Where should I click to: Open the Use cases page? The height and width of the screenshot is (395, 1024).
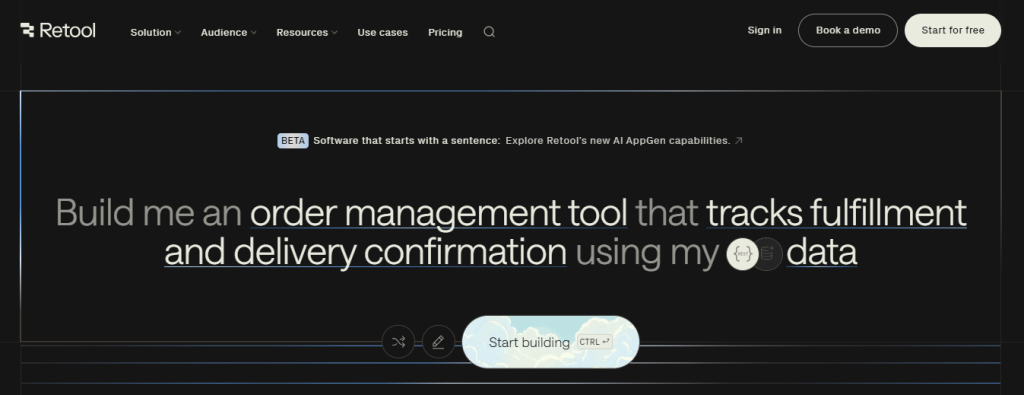383,32
